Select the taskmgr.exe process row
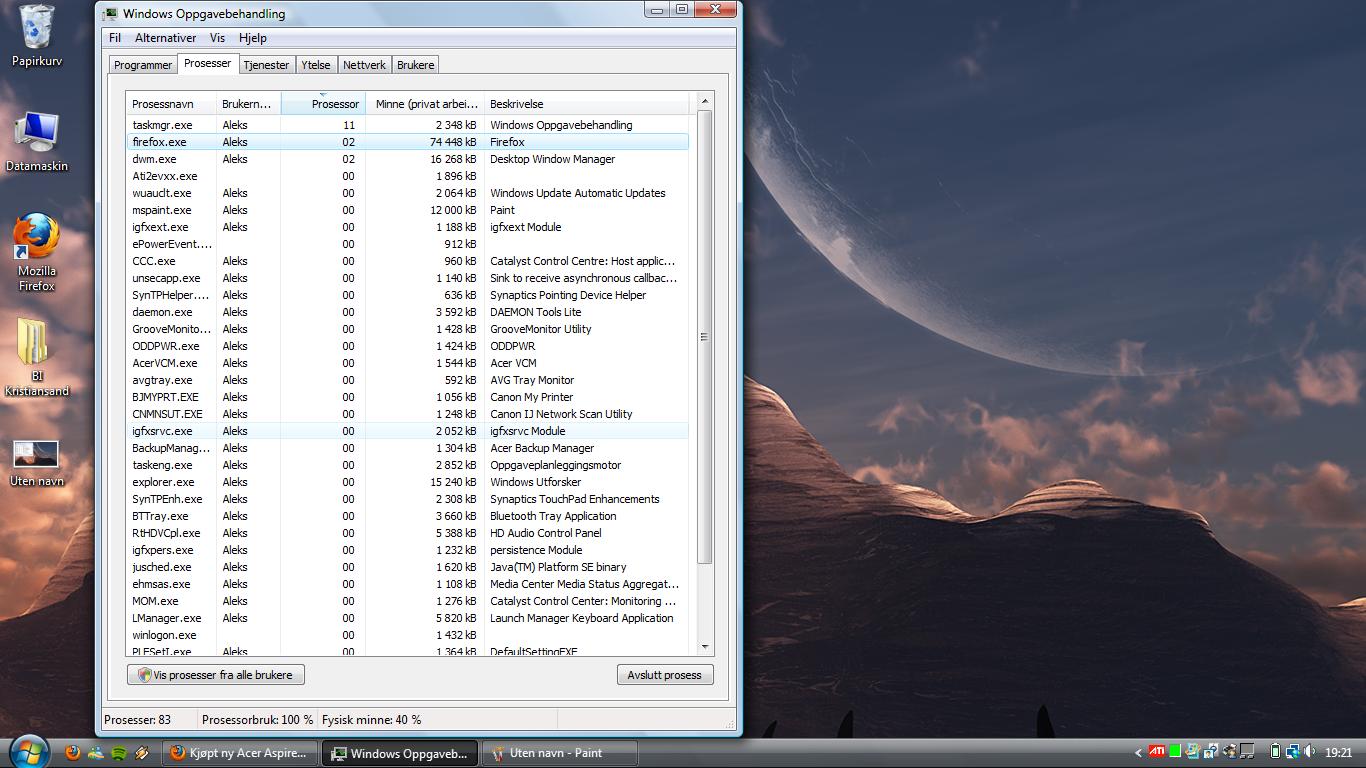 coord(408,125)
